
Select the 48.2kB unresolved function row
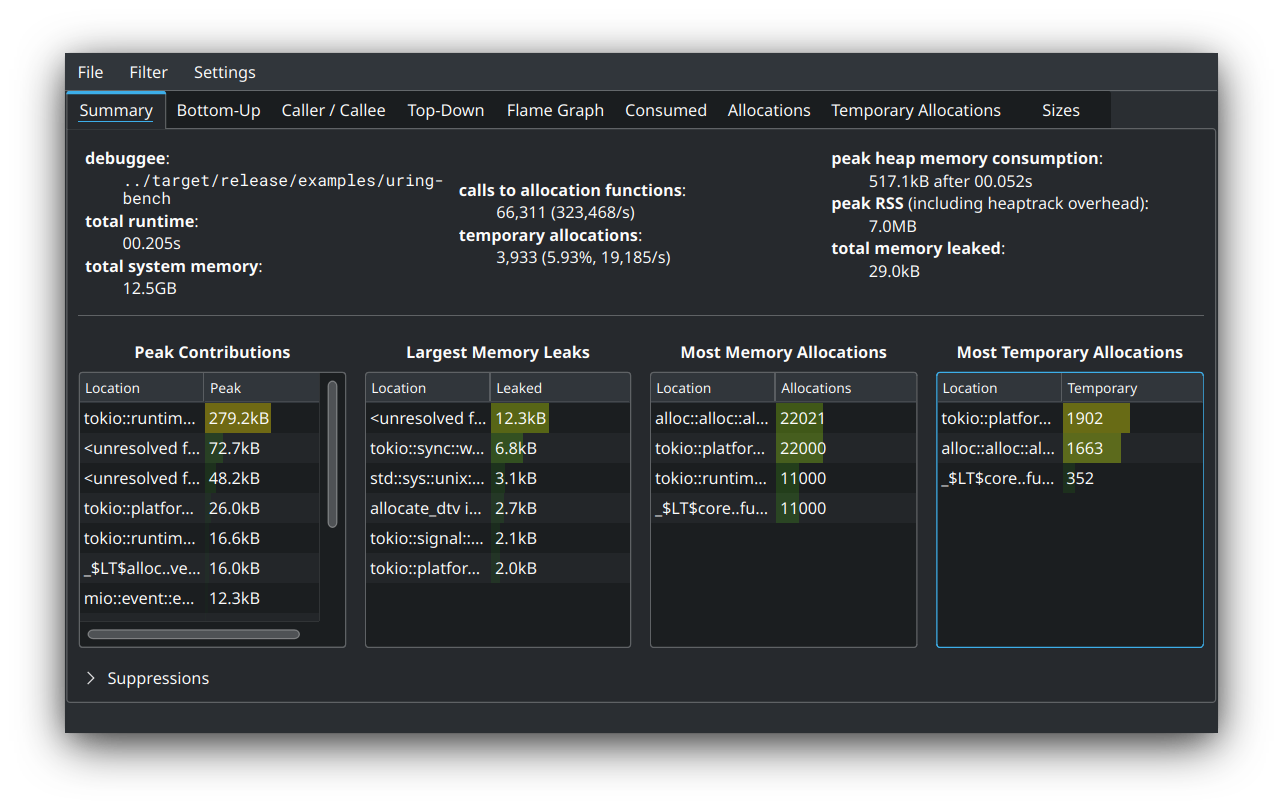pos(200,478)
